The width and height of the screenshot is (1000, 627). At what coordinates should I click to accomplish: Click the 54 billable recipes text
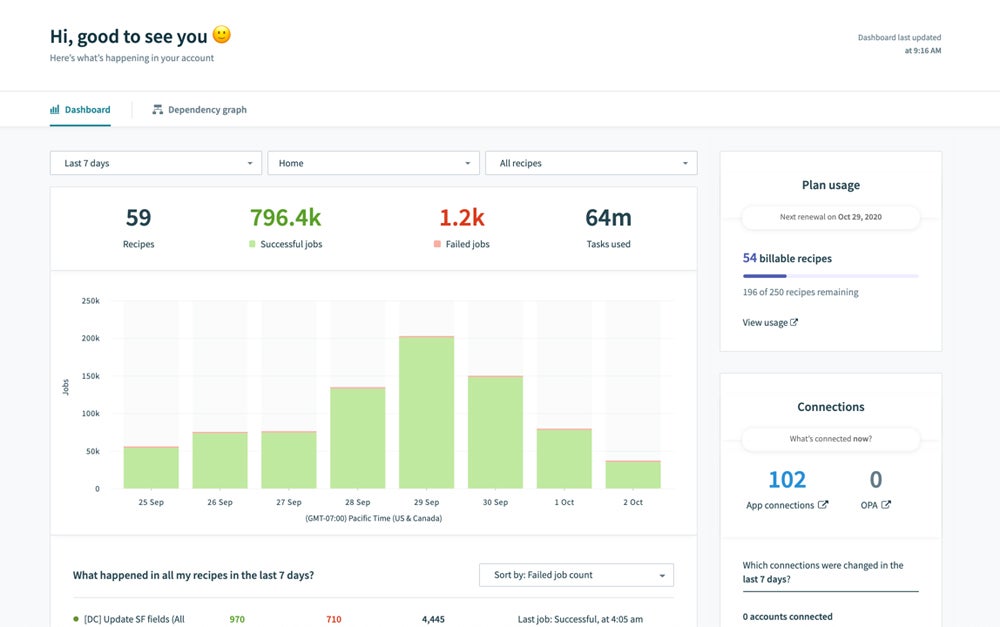787,258
